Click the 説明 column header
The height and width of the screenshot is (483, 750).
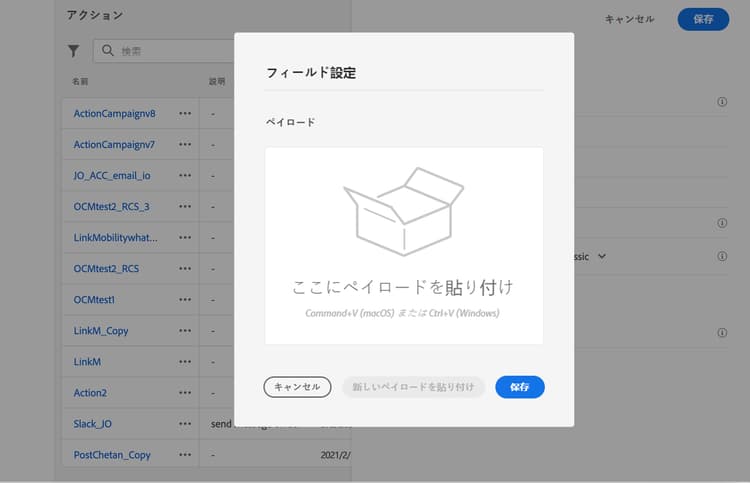[217, 81]
